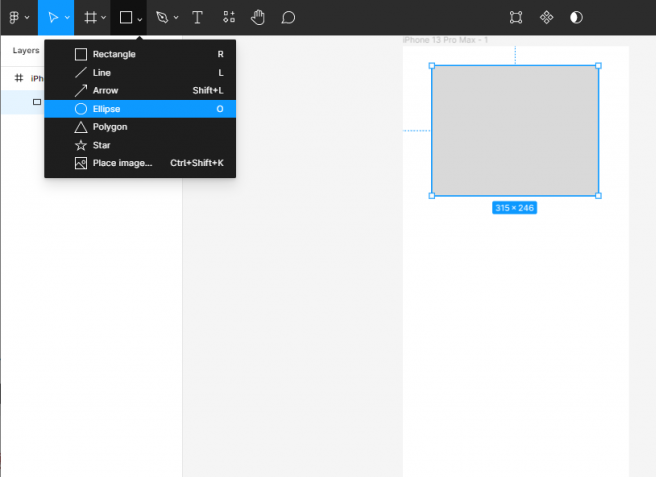
Task: Open the Resources panel icon
Action: pos(229,17)
